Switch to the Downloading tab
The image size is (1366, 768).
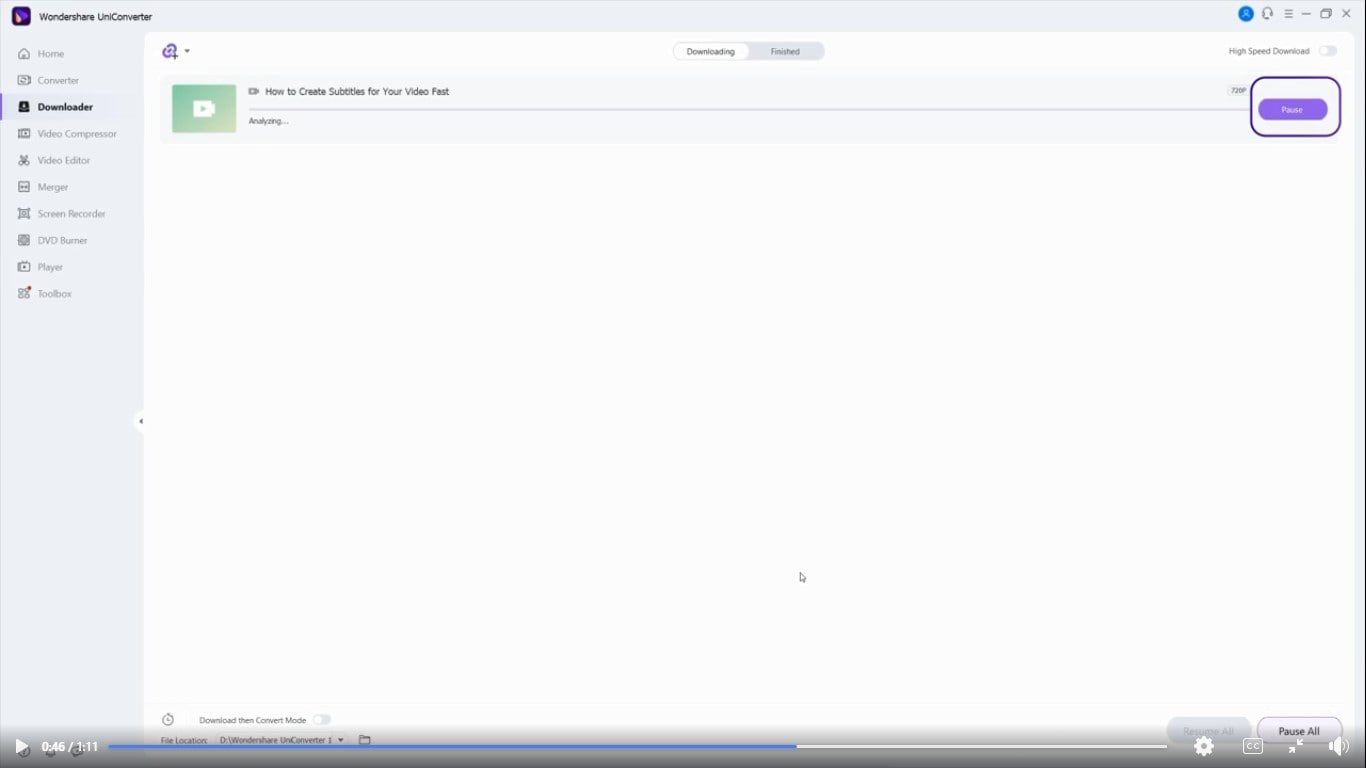[710, 51]
